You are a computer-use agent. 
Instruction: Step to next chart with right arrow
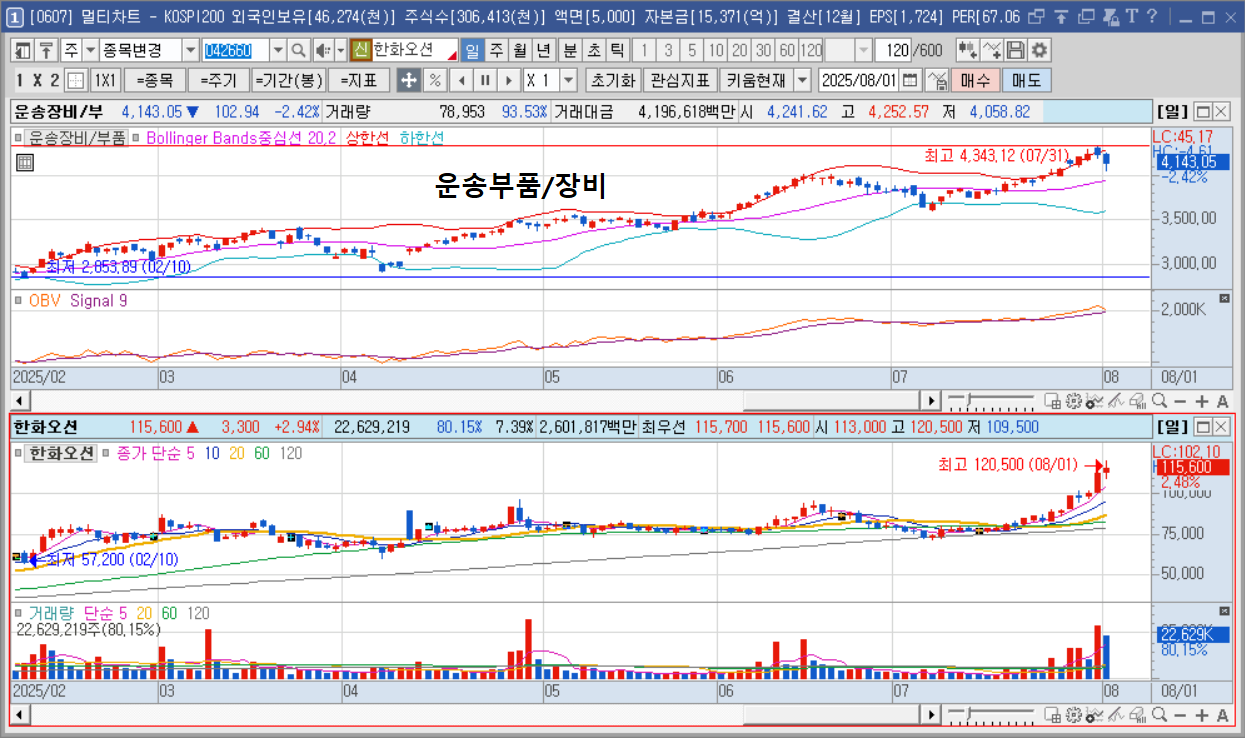(509, 80)
